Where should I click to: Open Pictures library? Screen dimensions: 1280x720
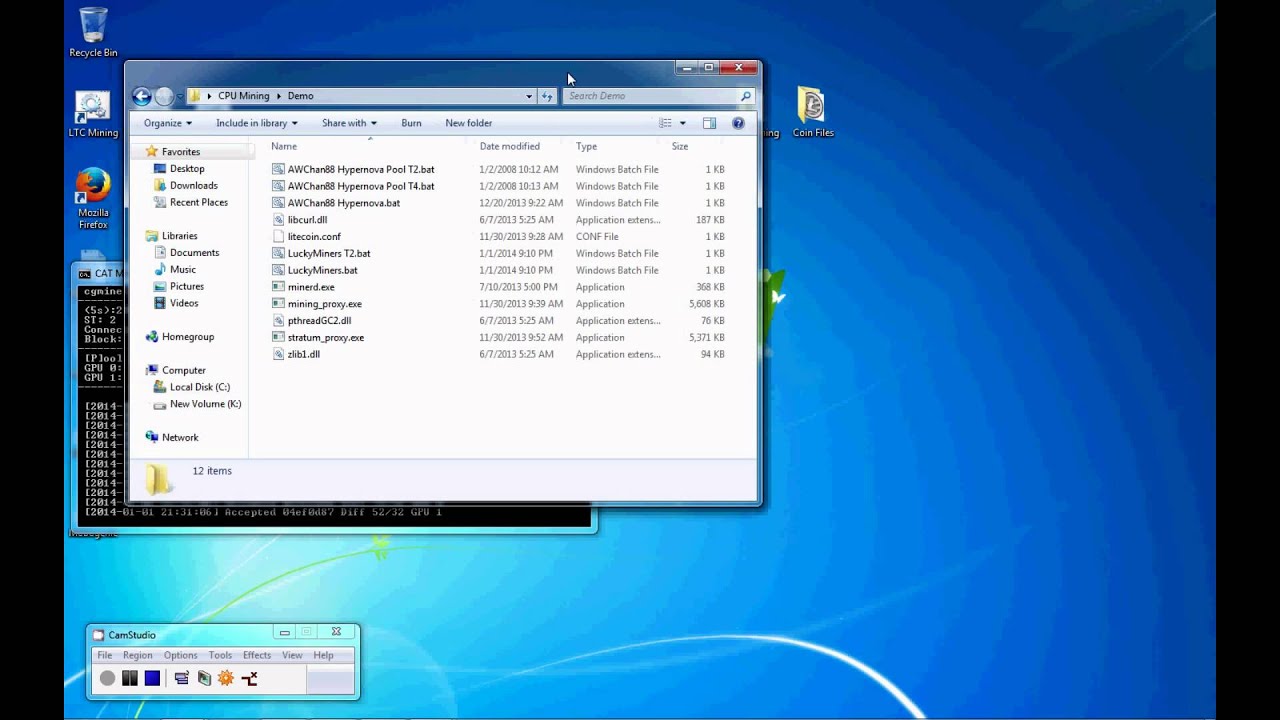[186, 286]
